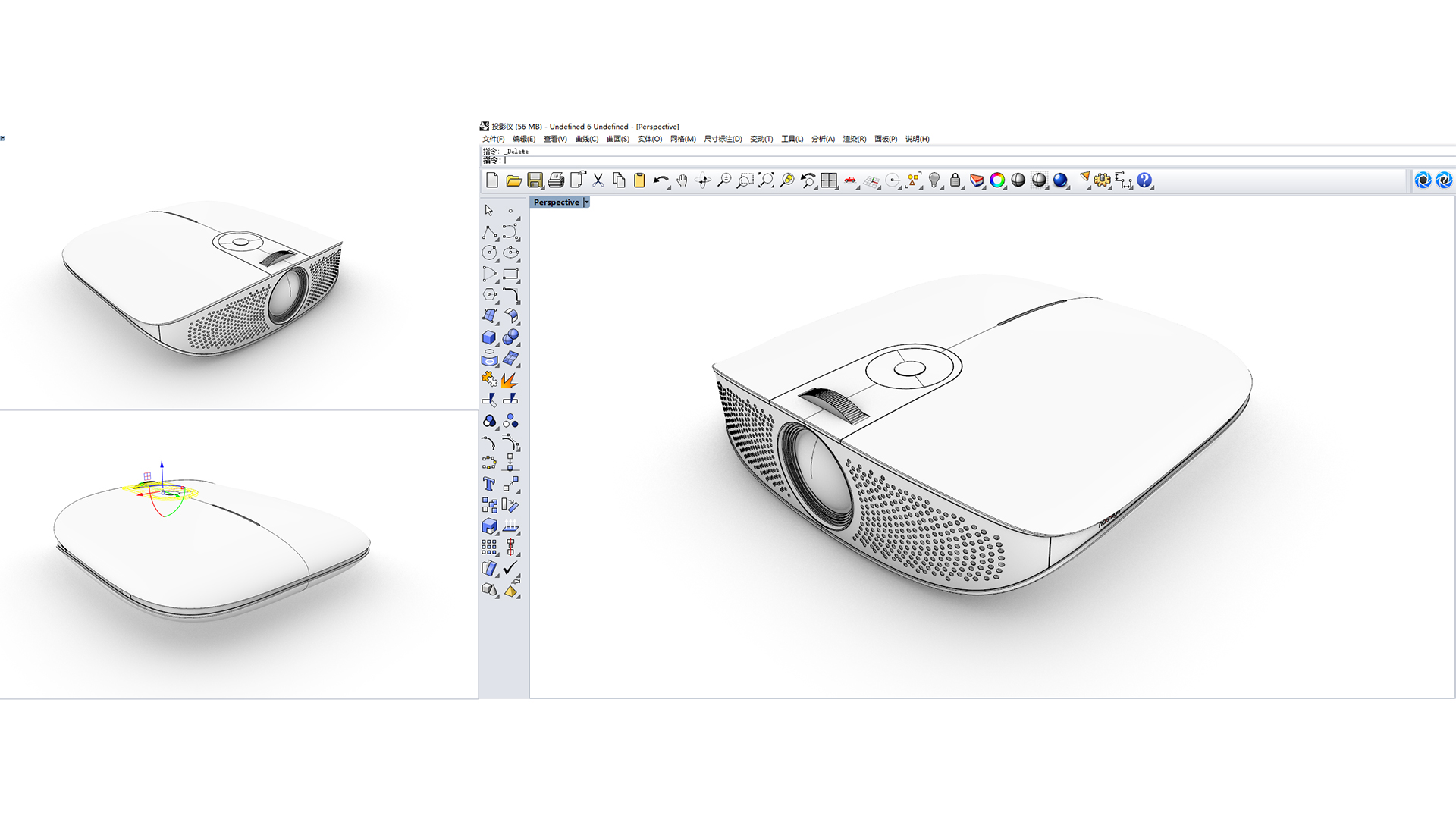Select the Pan view hand tool
This screenshot has width=1456, height=819.
point(682,180)
